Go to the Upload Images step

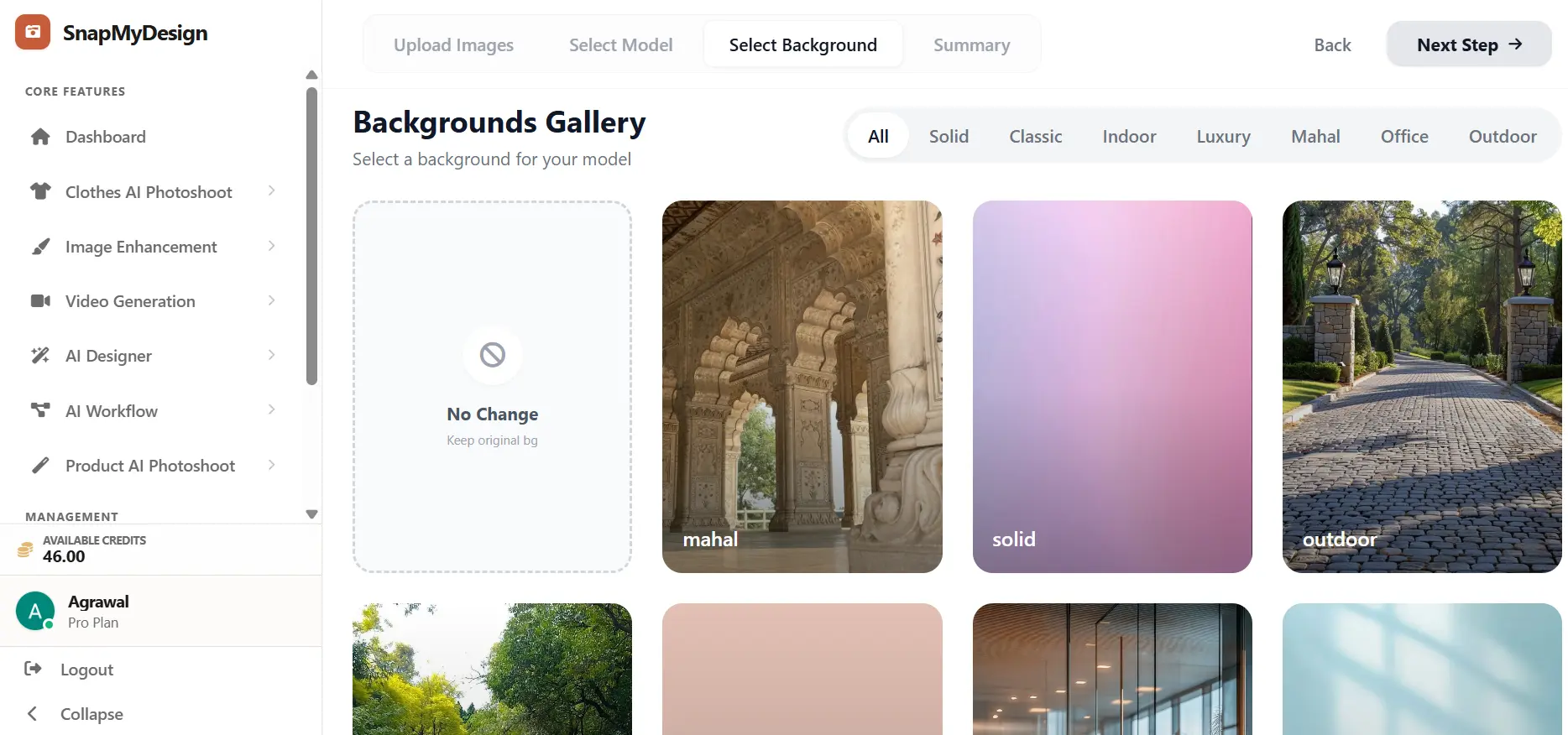(x=453, y=44)
